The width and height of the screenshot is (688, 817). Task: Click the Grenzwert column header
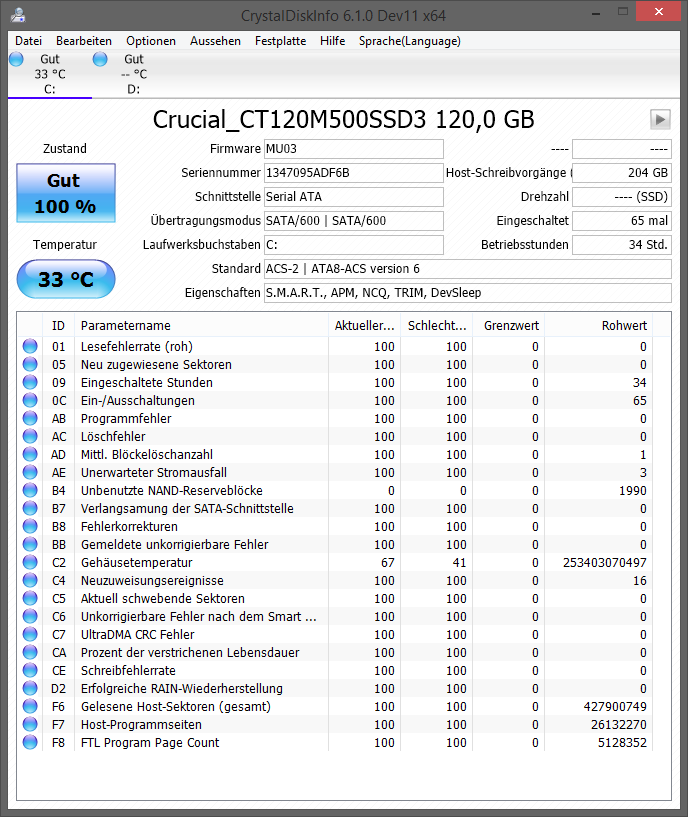pos(509,326)
